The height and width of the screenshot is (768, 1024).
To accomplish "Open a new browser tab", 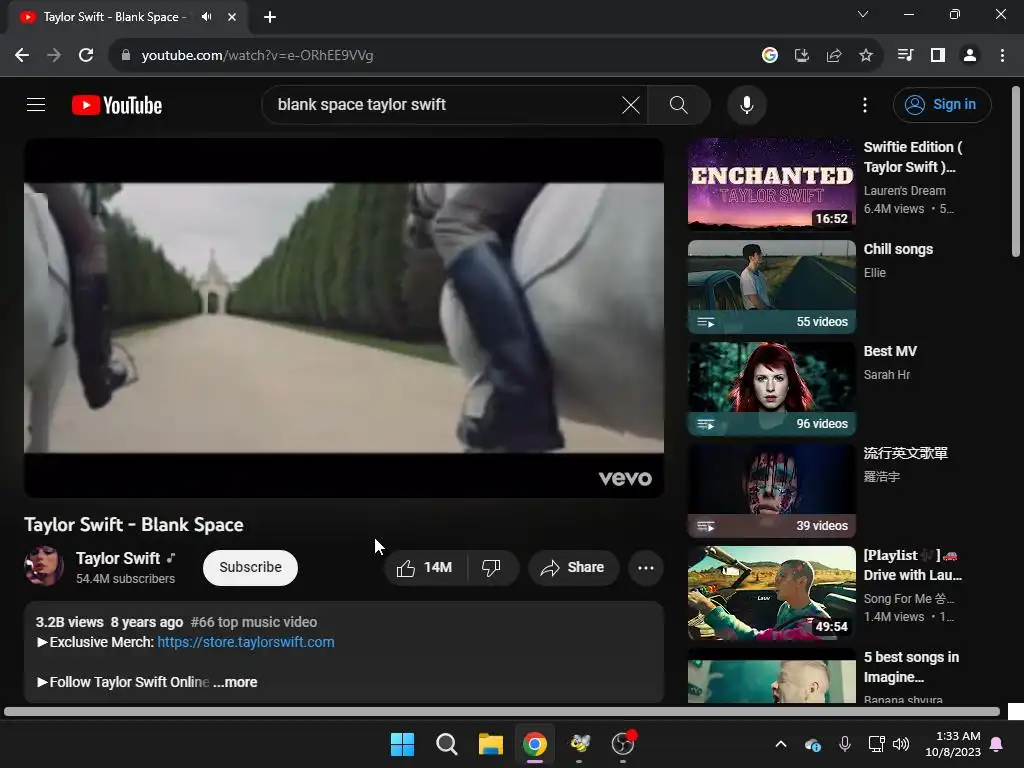I will coord(270,17).
